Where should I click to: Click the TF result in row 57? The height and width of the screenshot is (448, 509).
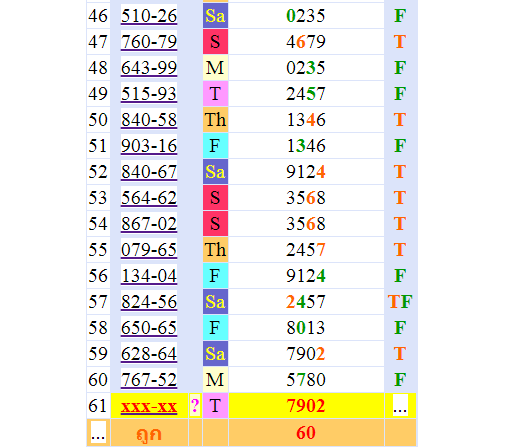(400, 302)
